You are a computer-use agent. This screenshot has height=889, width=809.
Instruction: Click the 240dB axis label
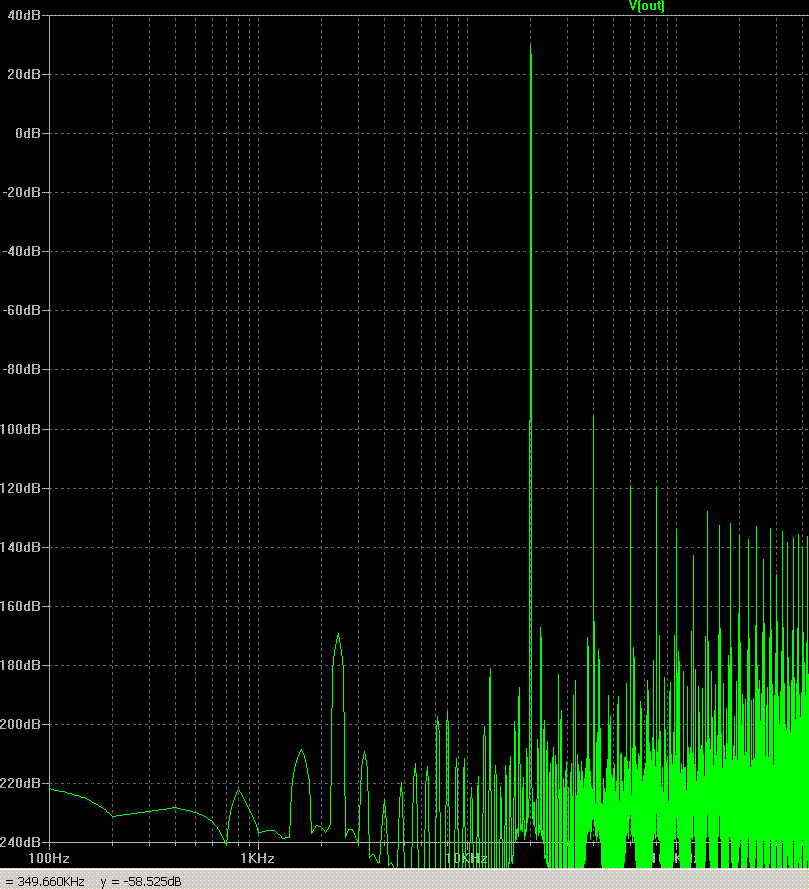point(20,843)
